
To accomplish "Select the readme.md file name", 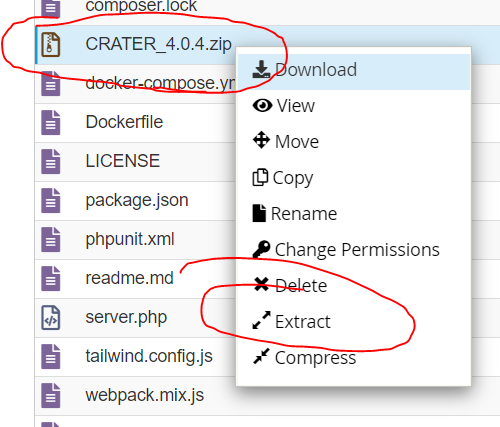I will pos(129,278).
